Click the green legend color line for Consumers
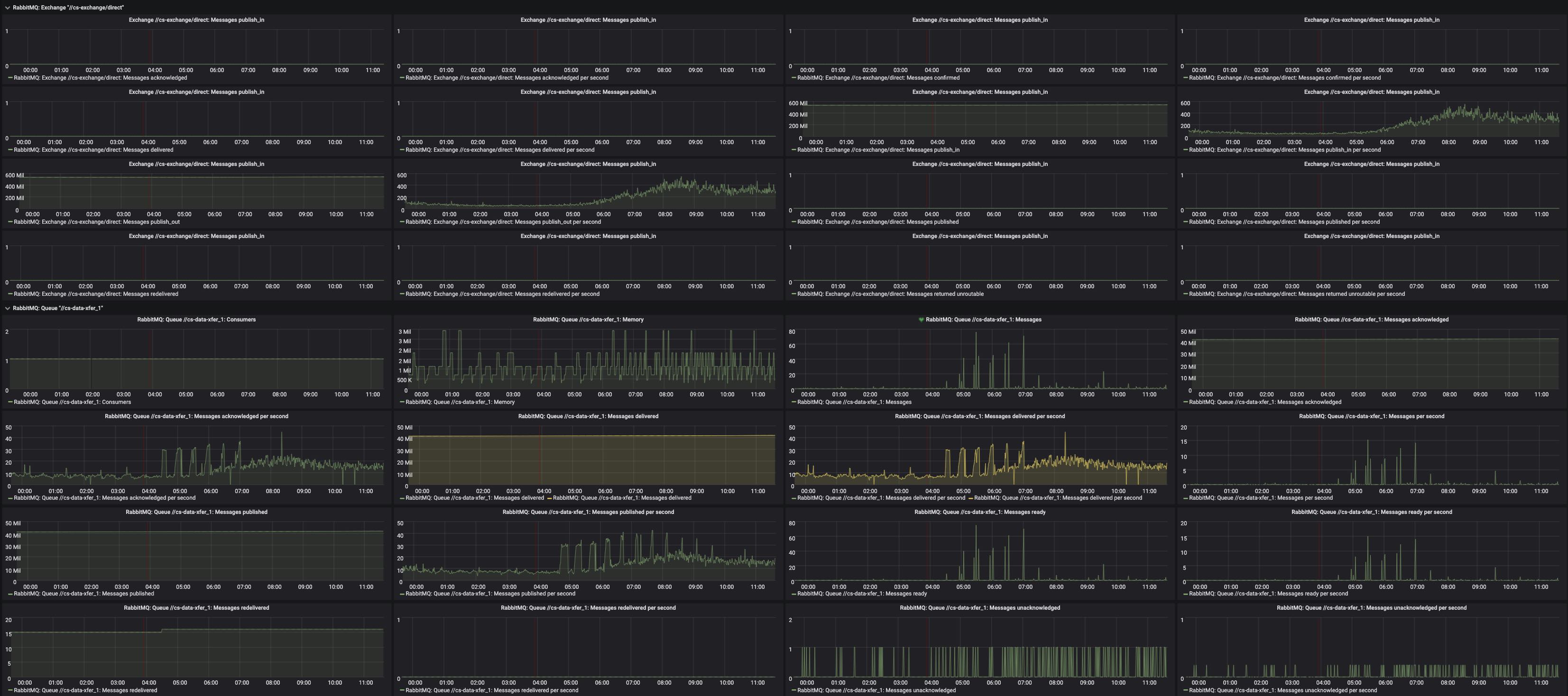Viewport: 1568px width, 696px height. [x=10, y=402]
